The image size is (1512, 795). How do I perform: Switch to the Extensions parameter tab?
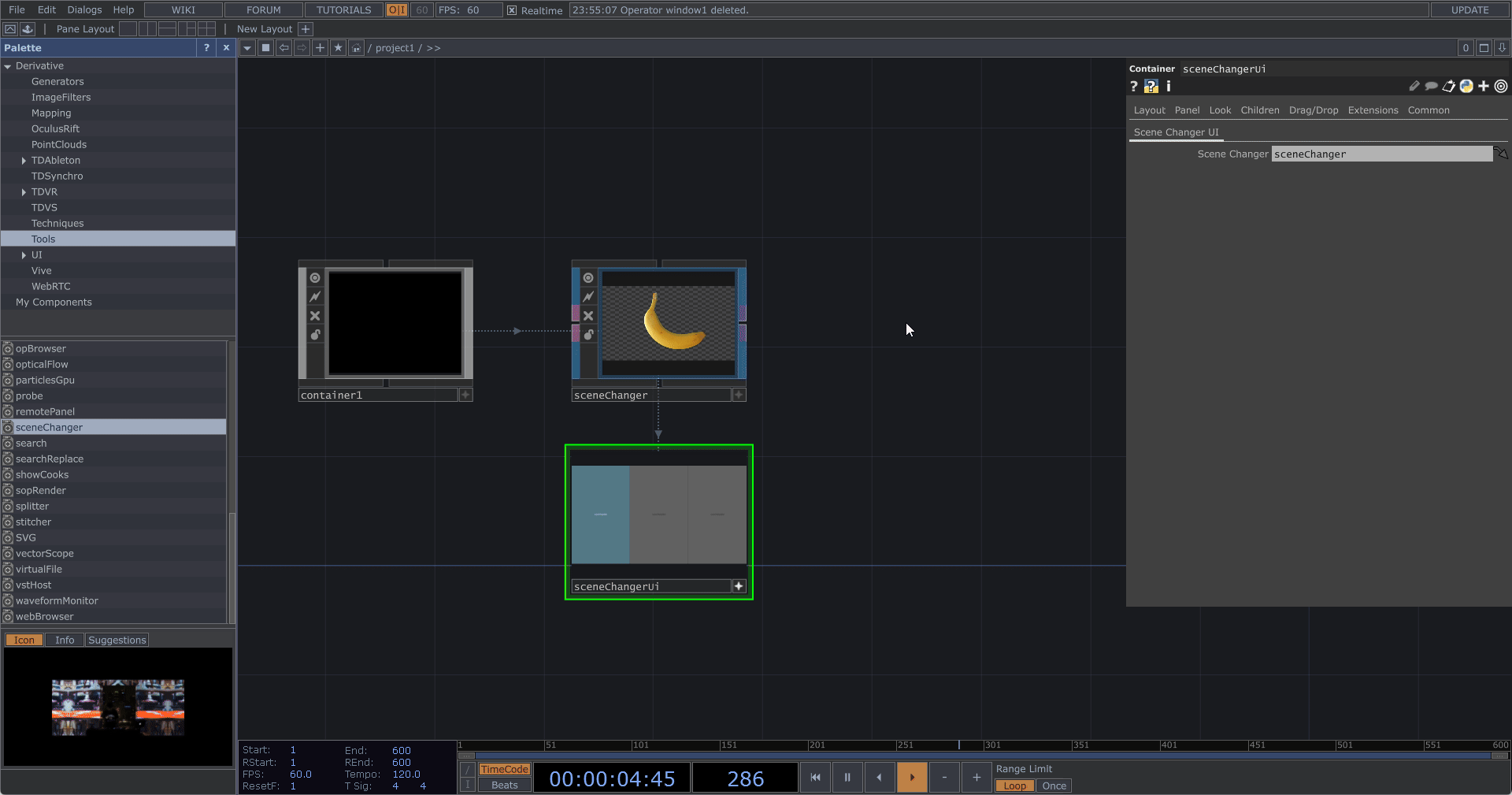1373,110
